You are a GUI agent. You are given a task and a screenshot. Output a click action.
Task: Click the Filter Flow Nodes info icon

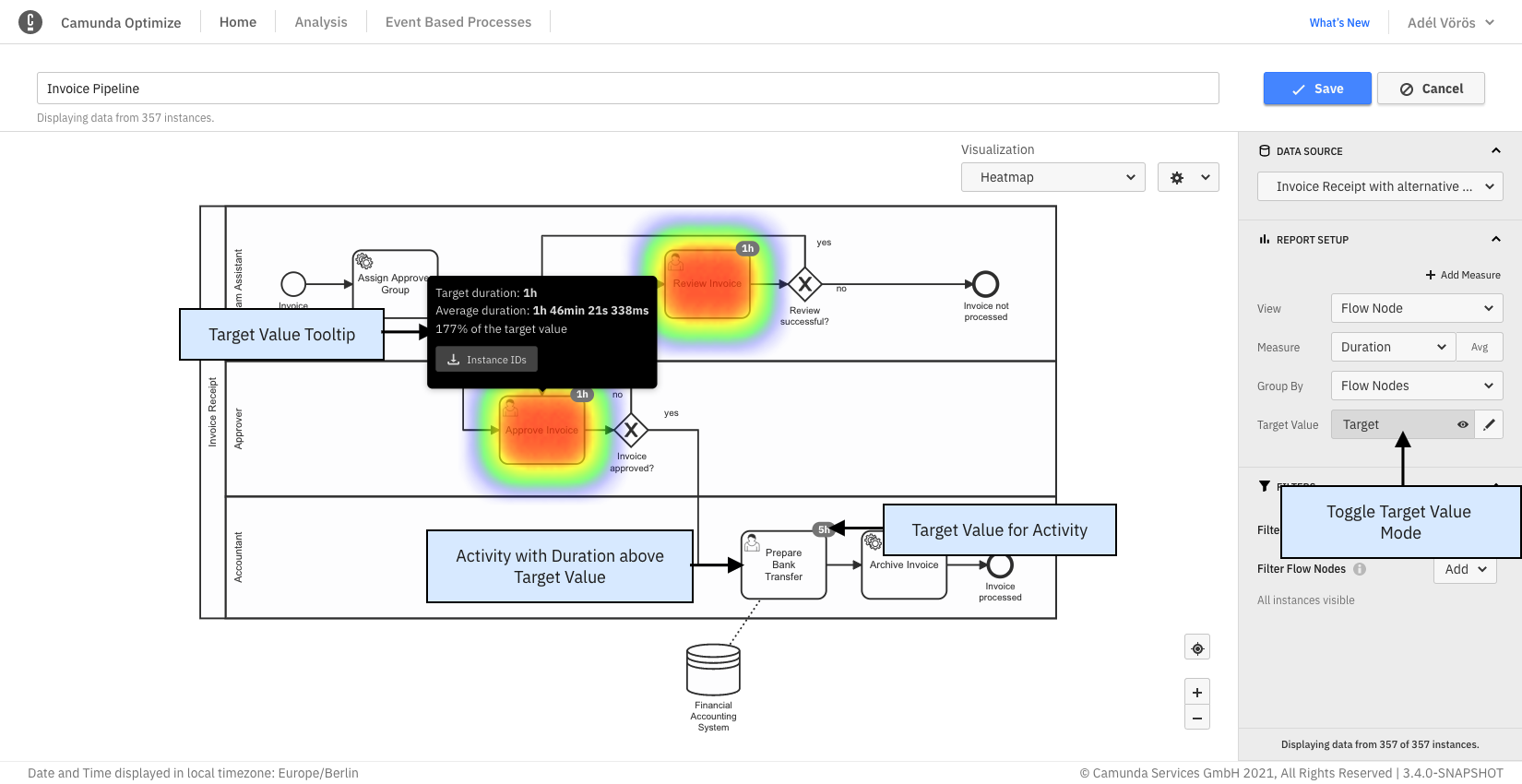pyautogui.click(x=1360, y=569)
